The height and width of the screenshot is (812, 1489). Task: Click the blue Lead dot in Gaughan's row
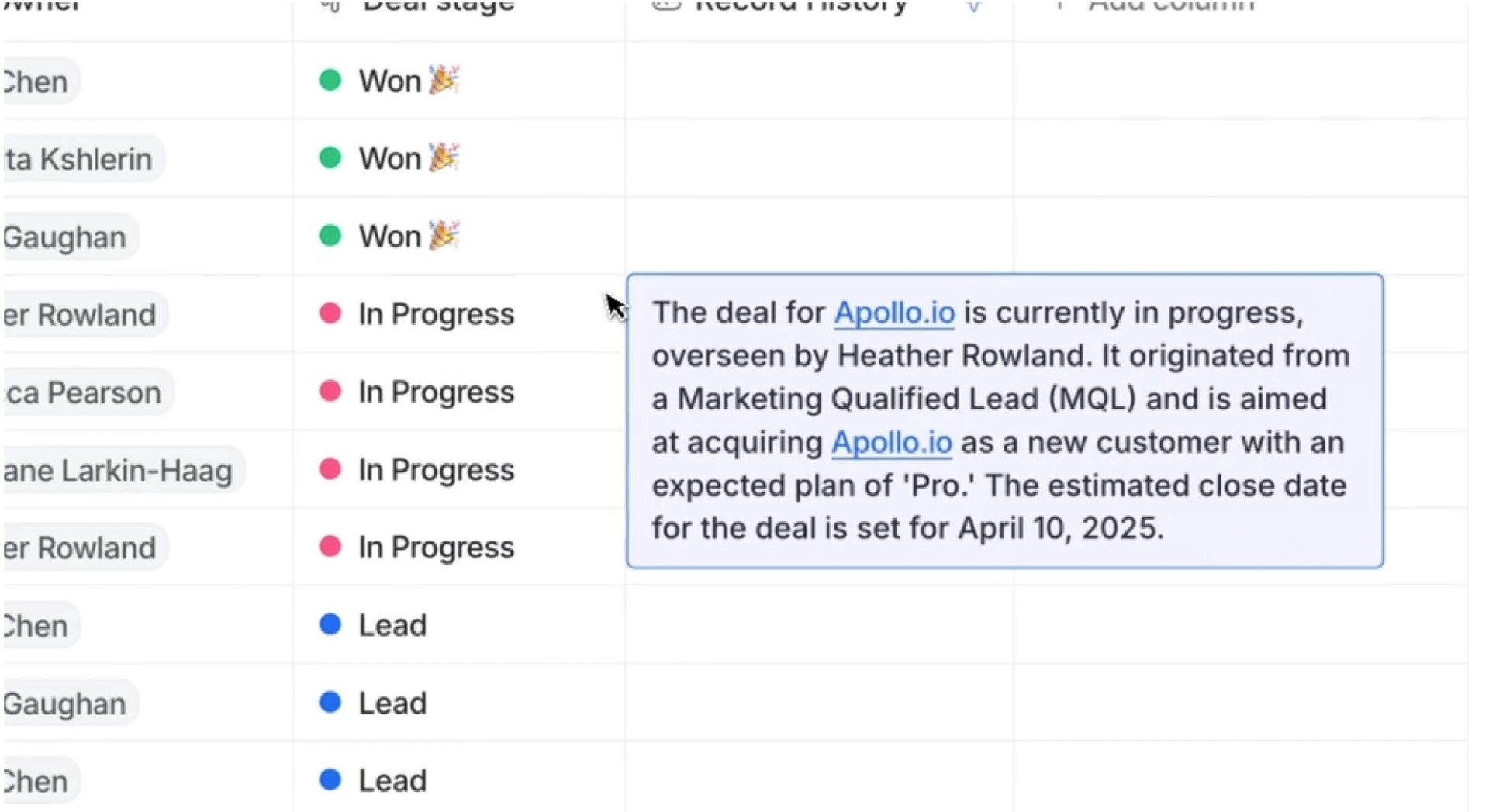click(x=330, y=703)
